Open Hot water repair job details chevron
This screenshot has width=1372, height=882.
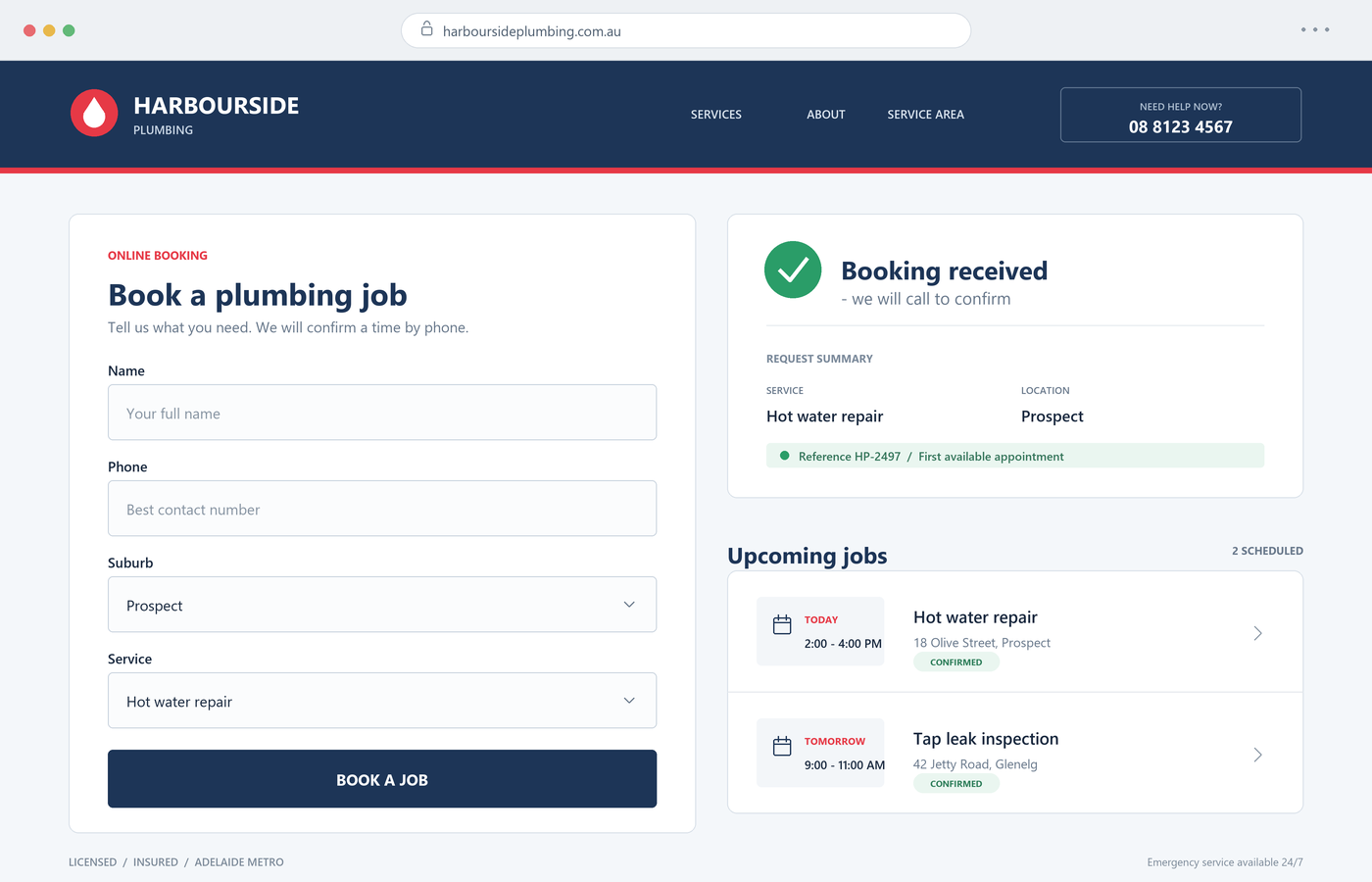coord(1257,633)
